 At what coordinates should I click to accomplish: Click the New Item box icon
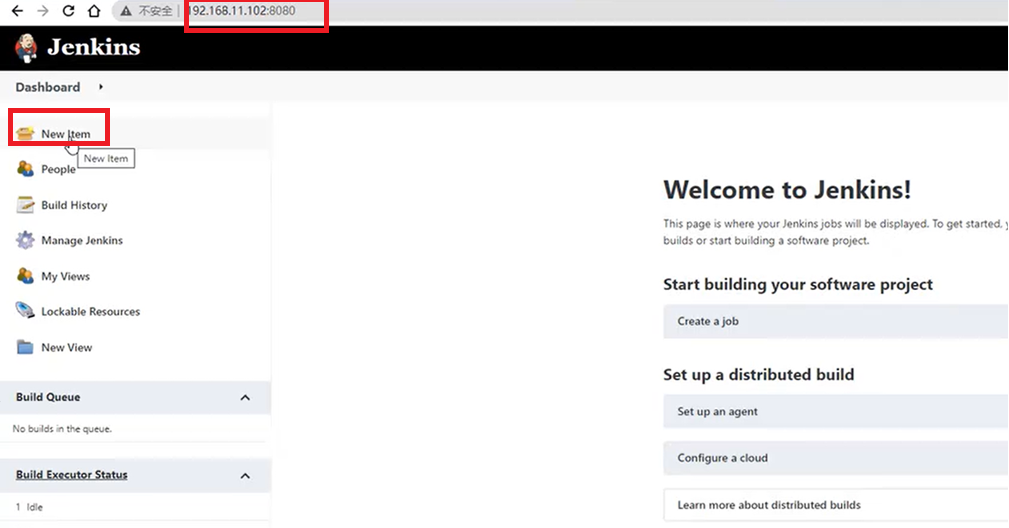[x=25, y=133]
